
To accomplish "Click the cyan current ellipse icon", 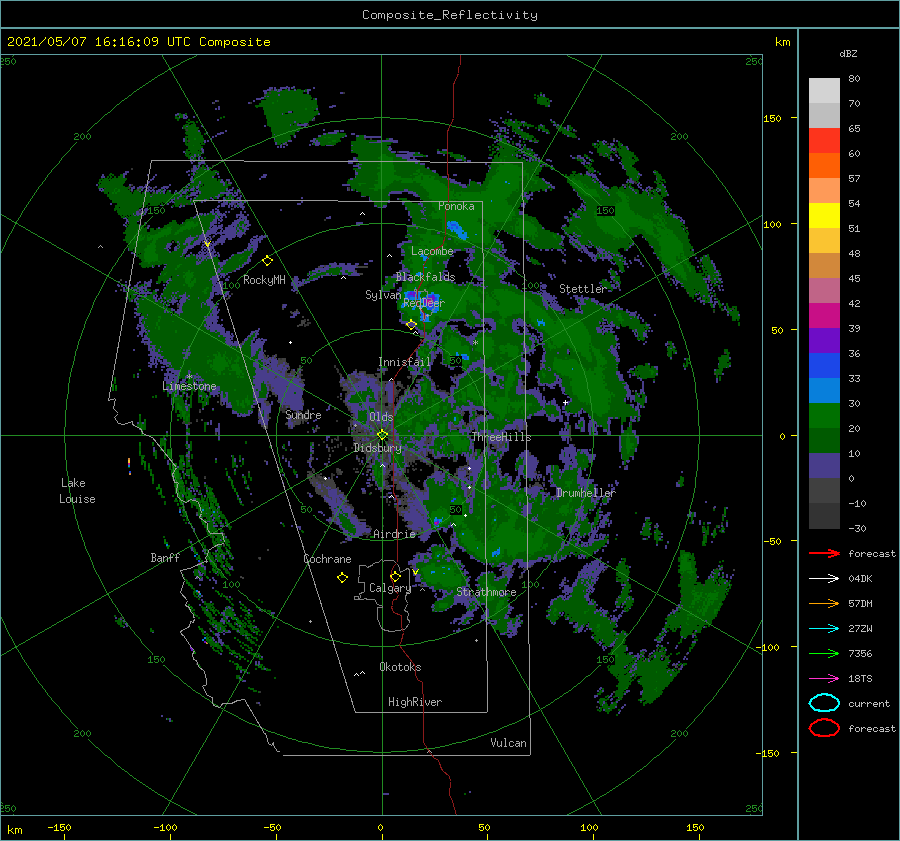I will [x=824, y=703].
